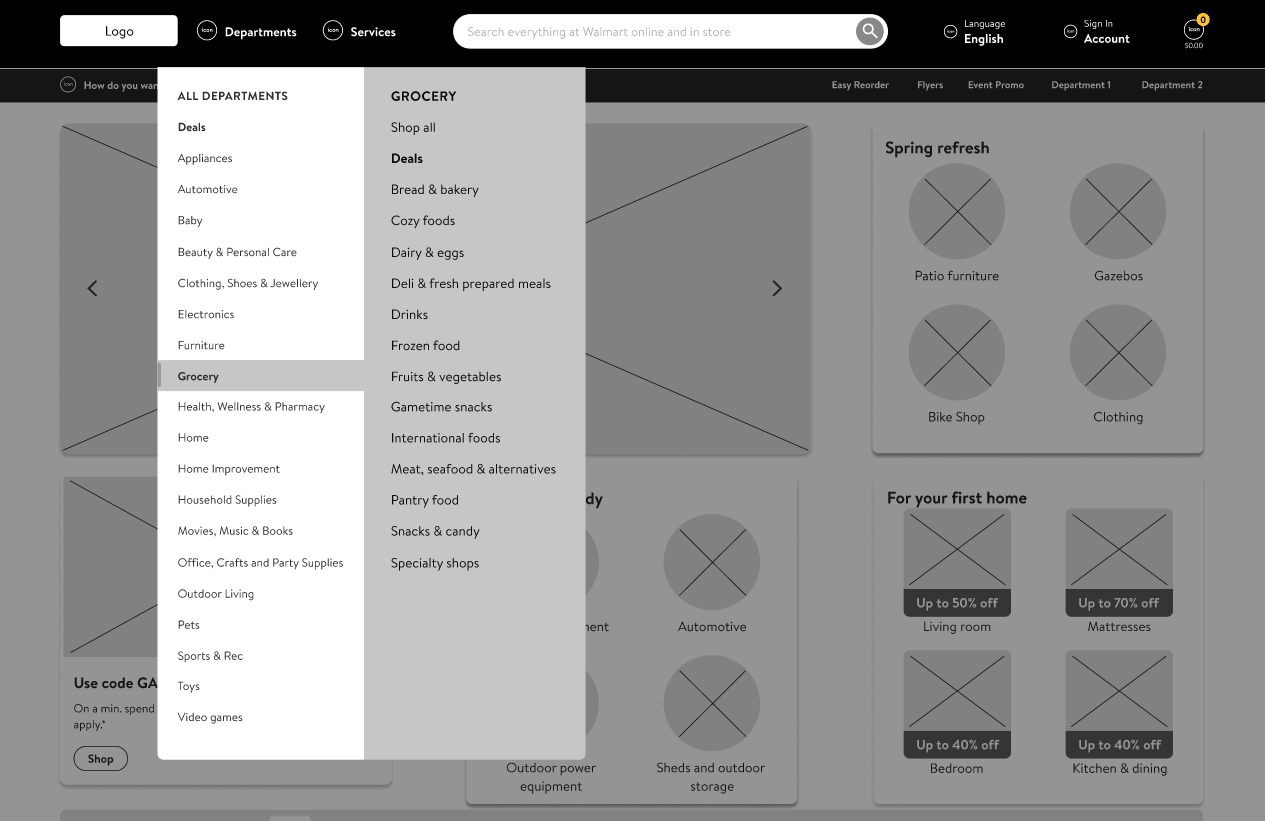Screen dimensions: 1265x821
Task: Click the Gazebos thumbnail
Action: (x=1118, y=211)
